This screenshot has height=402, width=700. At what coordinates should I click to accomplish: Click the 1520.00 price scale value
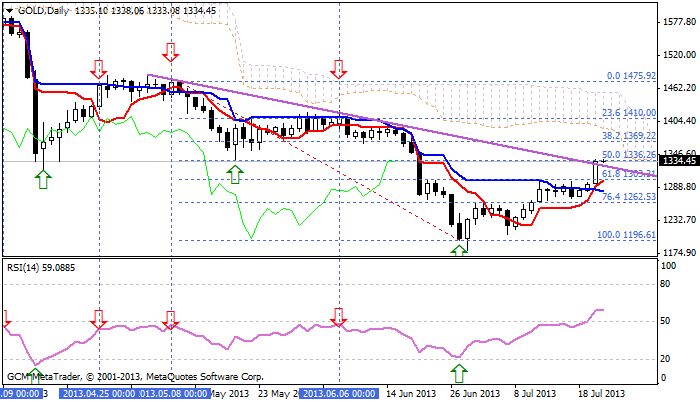point(680,55)
